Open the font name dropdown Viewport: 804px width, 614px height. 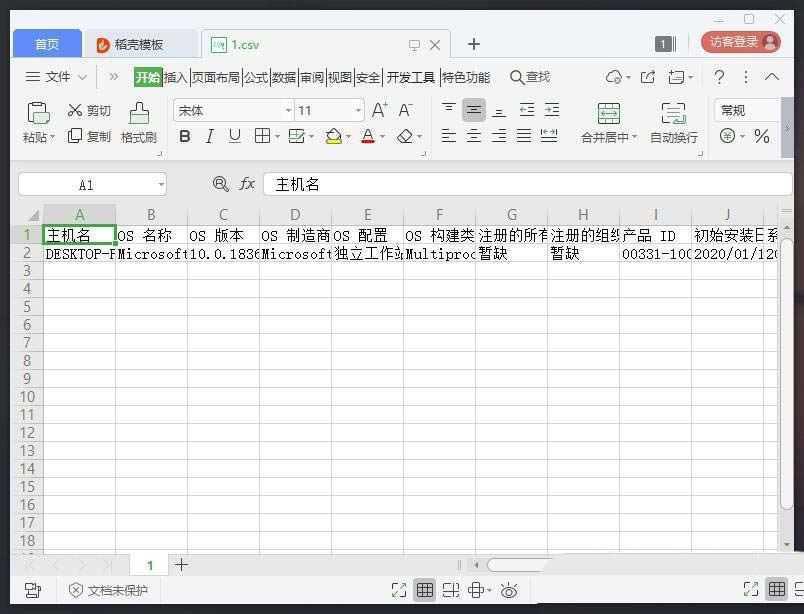point(287,110)
